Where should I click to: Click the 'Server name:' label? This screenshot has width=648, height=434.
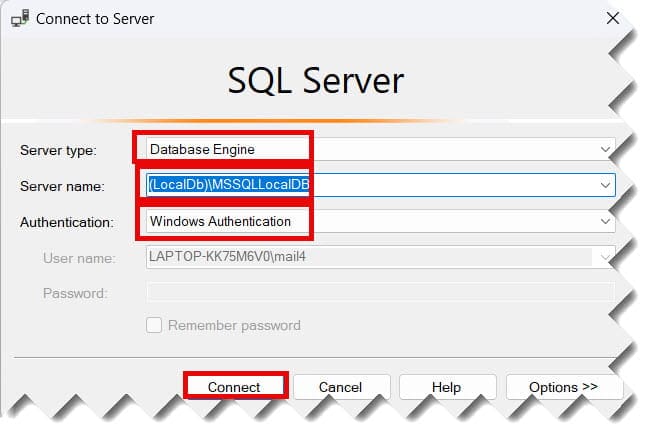[x=62, y=186]
